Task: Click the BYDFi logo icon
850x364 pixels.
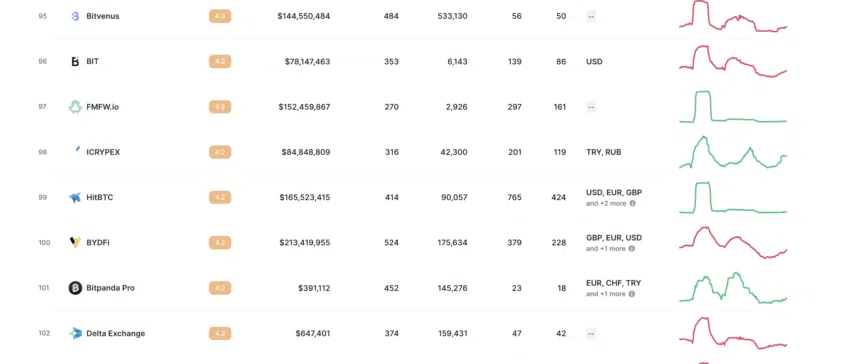Action: coord(75,242)
